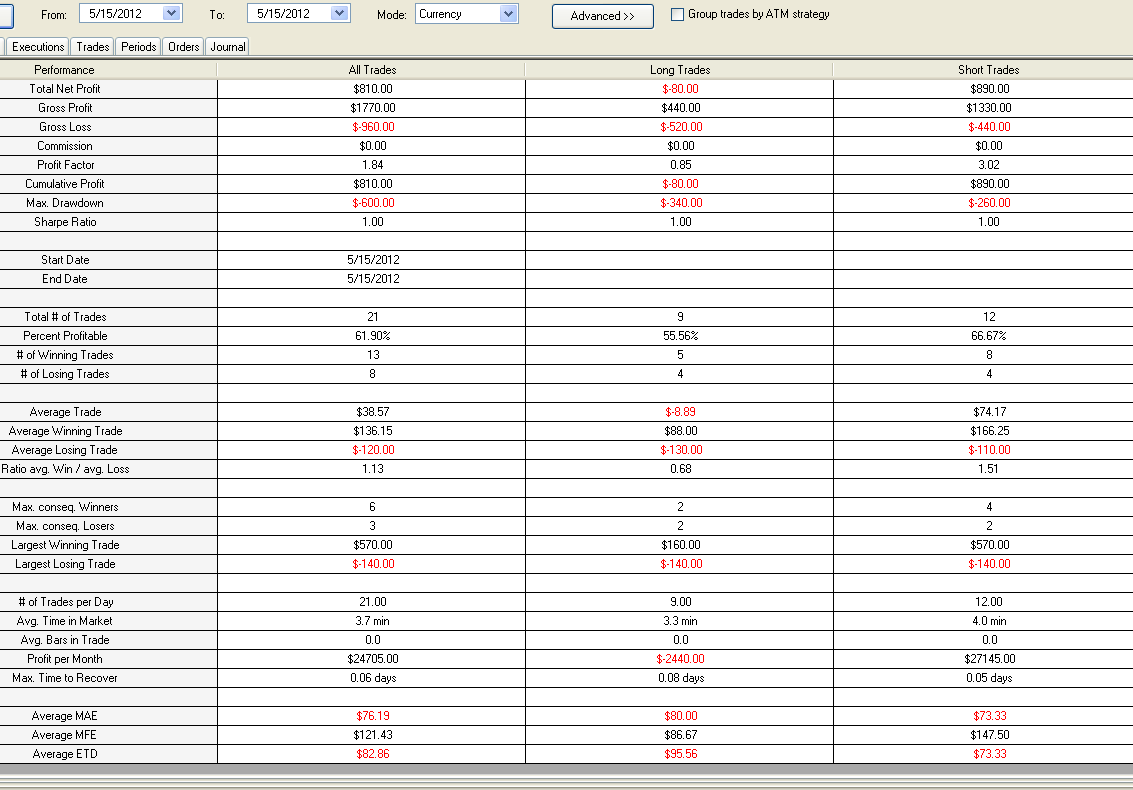Click the Average ETD row label
1133x790 pixels.
pos(65,755)
